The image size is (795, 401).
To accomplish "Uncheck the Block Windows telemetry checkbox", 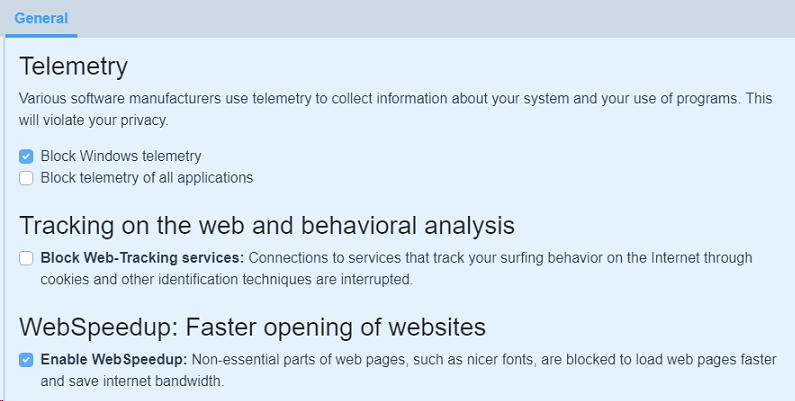I will (27, 157).
